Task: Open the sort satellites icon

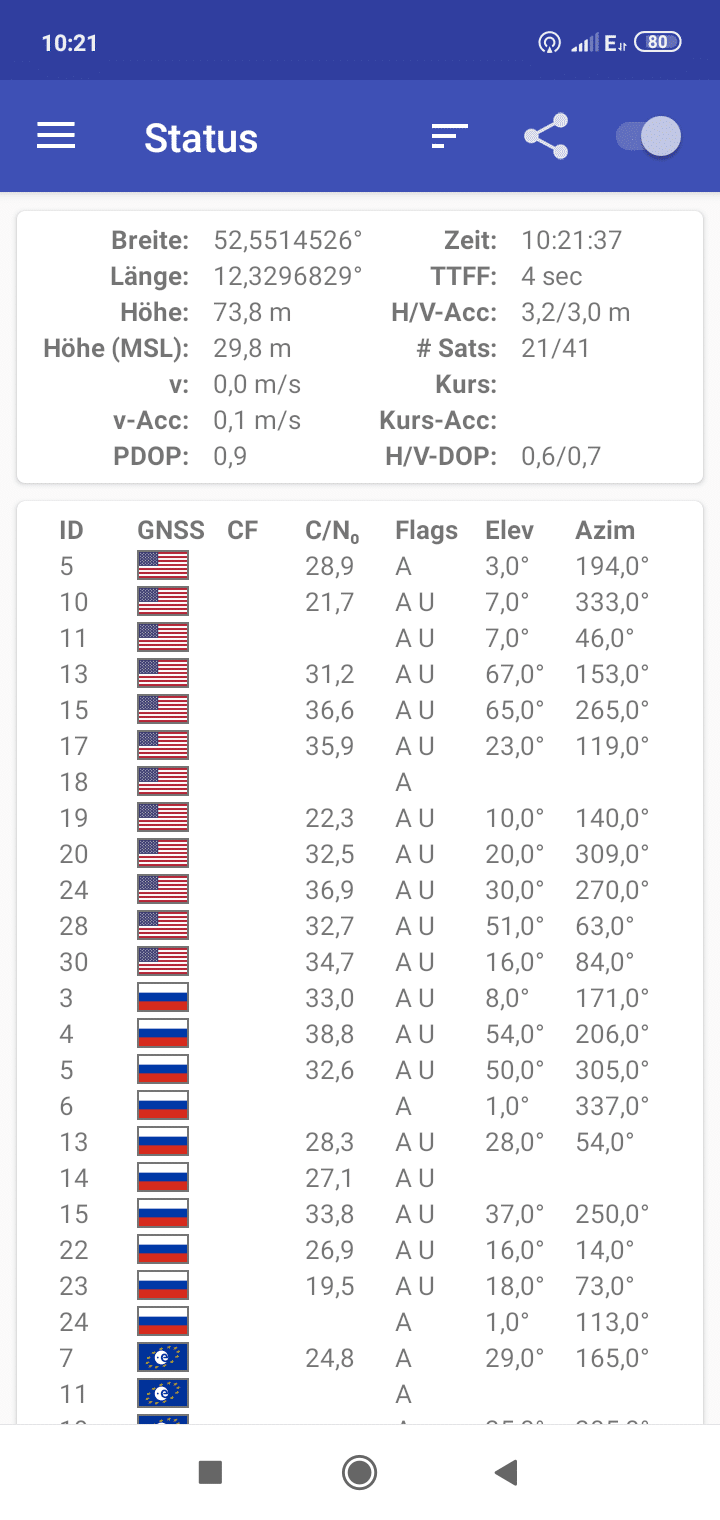Action: (x=449, y=136)
